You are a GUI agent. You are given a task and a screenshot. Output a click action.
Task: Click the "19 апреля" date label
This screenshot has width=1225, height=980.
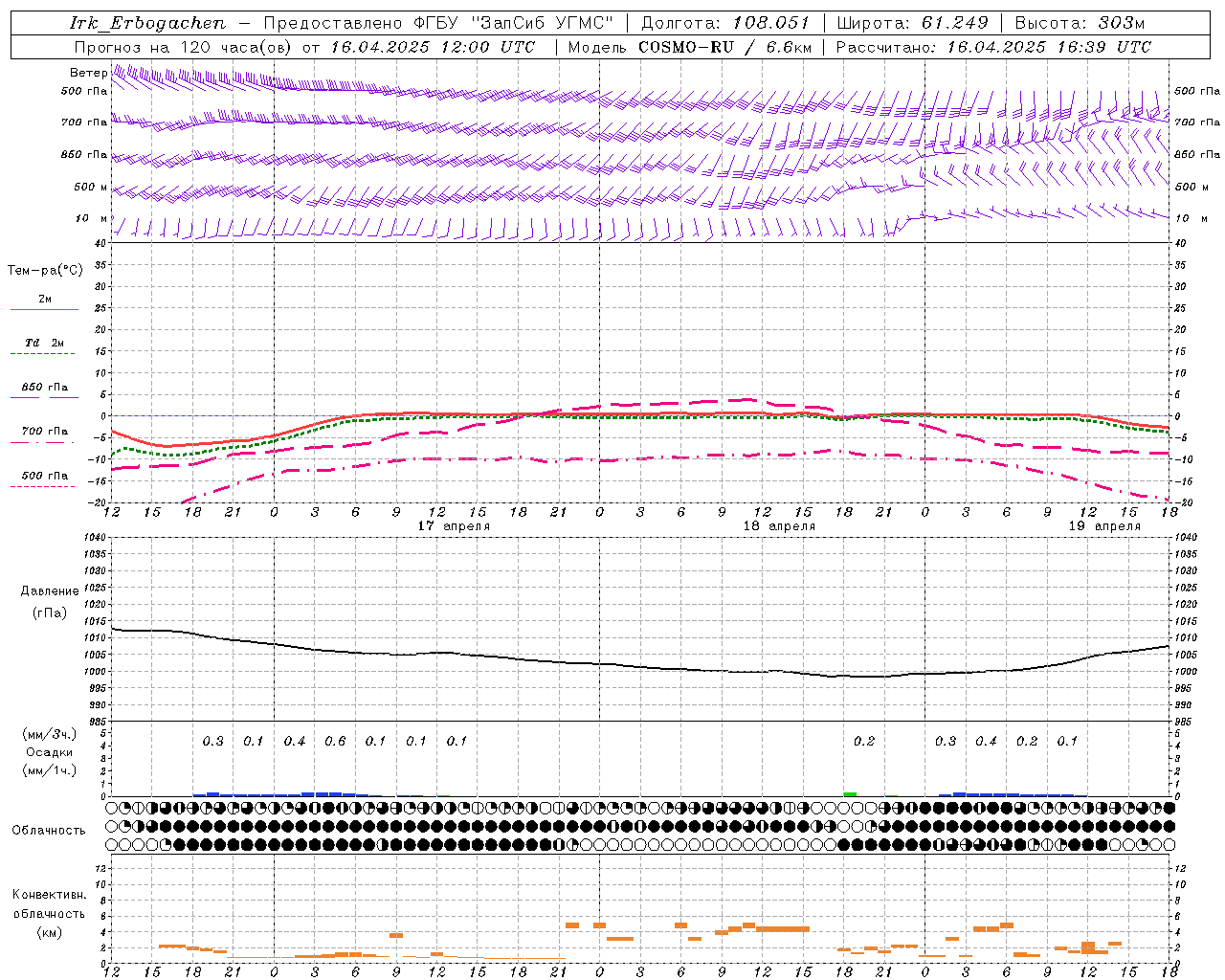coord(1104,526)
